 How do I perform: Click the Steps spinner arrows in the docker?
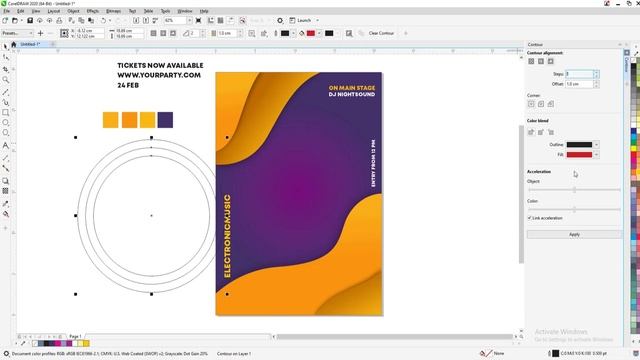click(596, 74)
